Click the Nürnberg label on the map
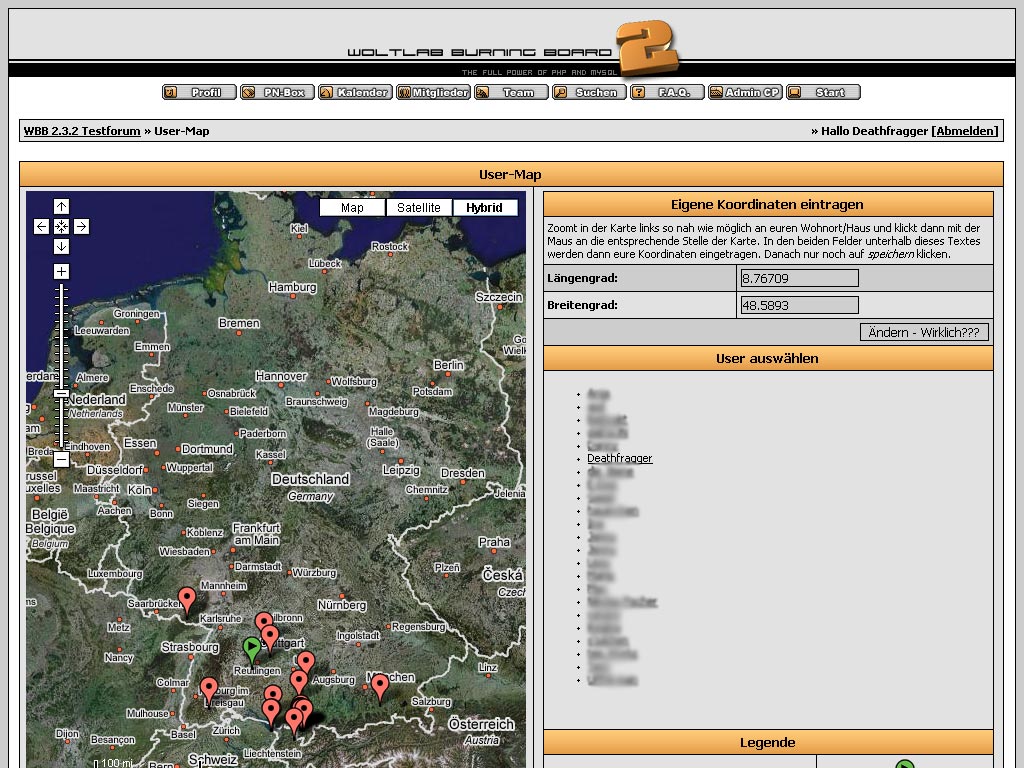The width and height of the screenshot is (1024, 768). (342, 605)
